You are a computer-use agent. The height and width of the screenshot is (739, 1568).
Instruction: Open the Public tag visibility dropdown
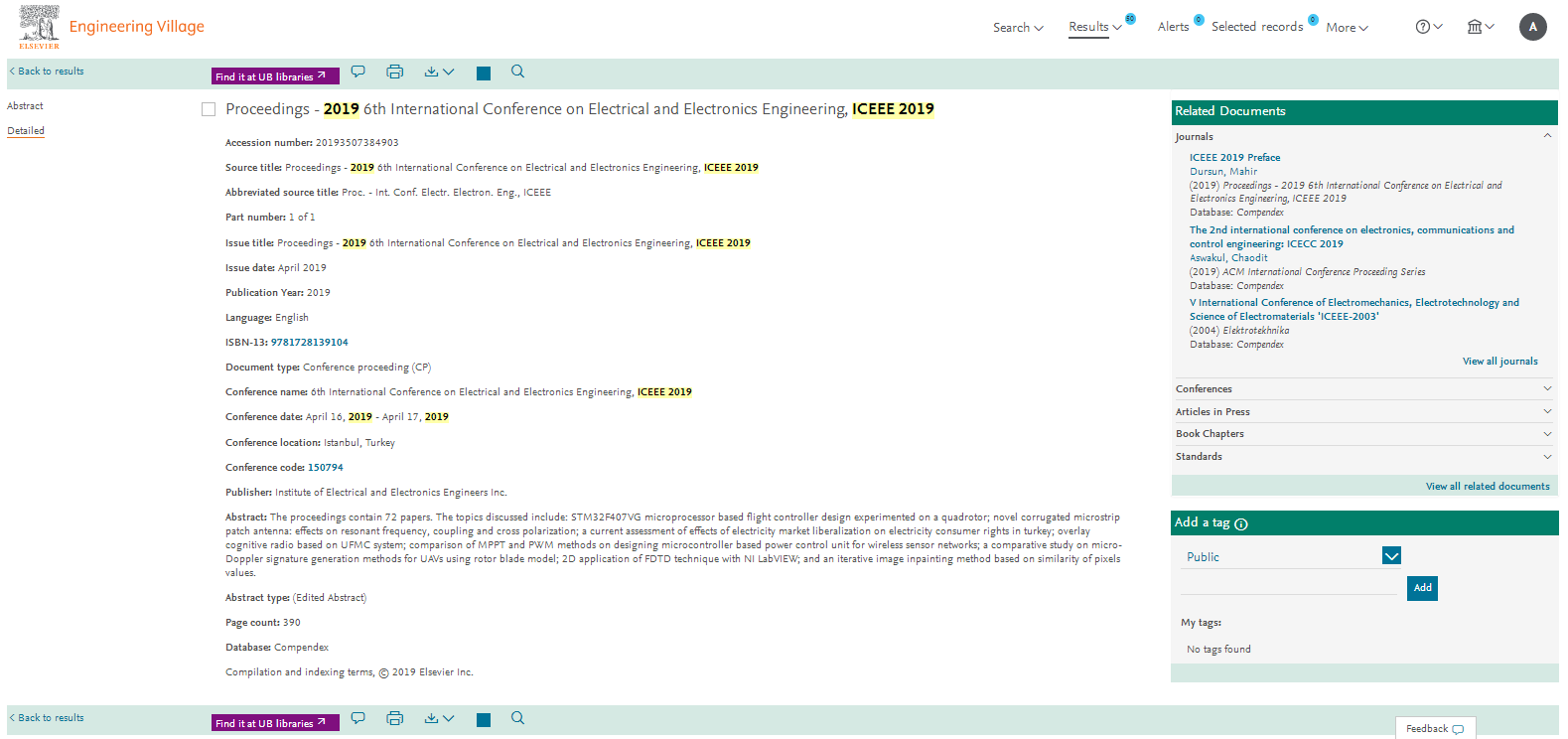[x=1391, y=556]
